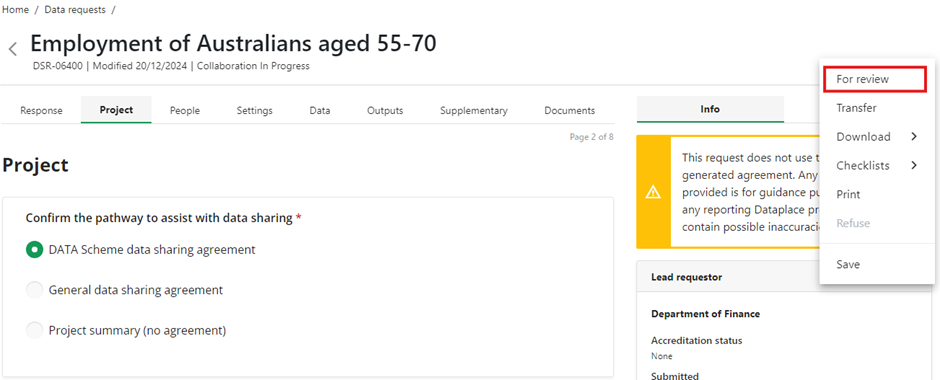The width and height of the screenshot is (940, 380).
Task: Open the Supplementary tab
Action: click(474, 110)
